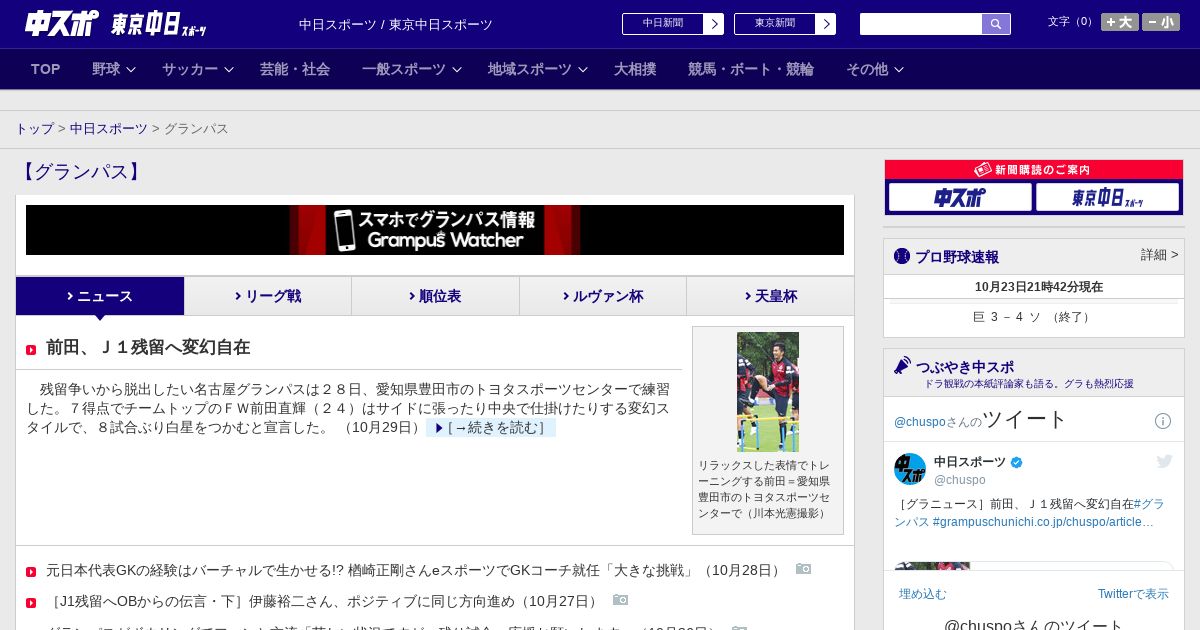Open headline 前田、J1残留へ変幻自在
The width and height of the screenshot is (1200, 630).
point(148,348)
